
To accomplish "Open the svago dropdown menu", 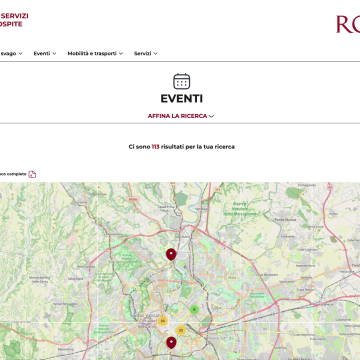I will point(11,53).
